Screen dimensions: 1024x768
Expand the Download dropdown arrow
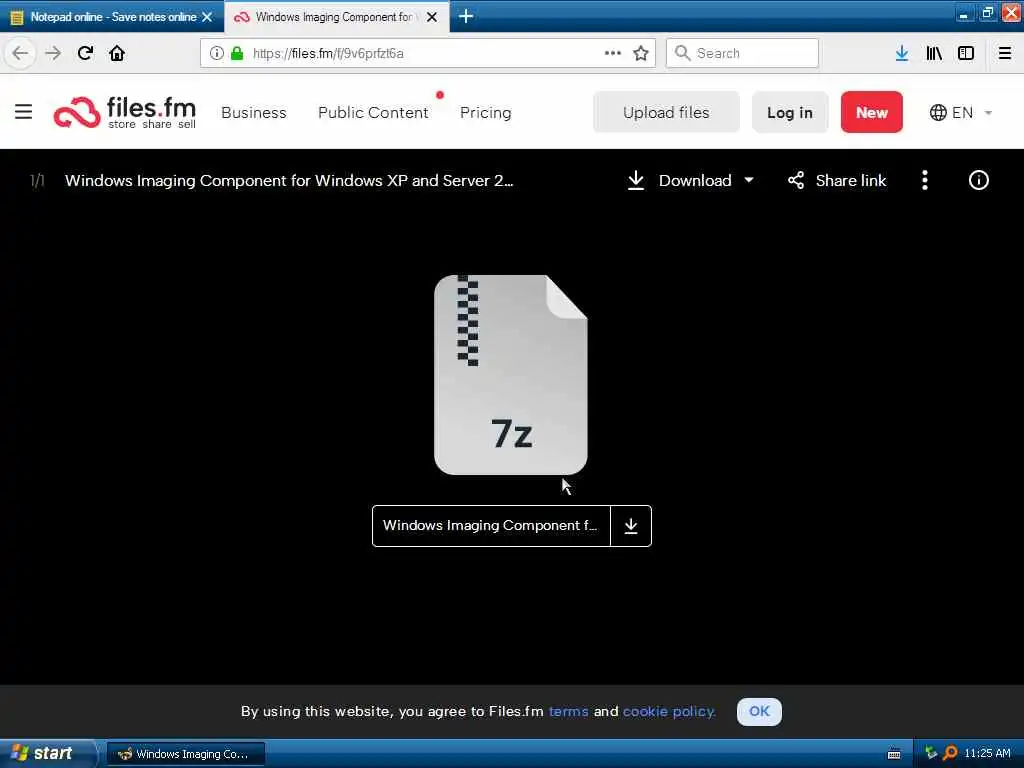pos(749,180)
